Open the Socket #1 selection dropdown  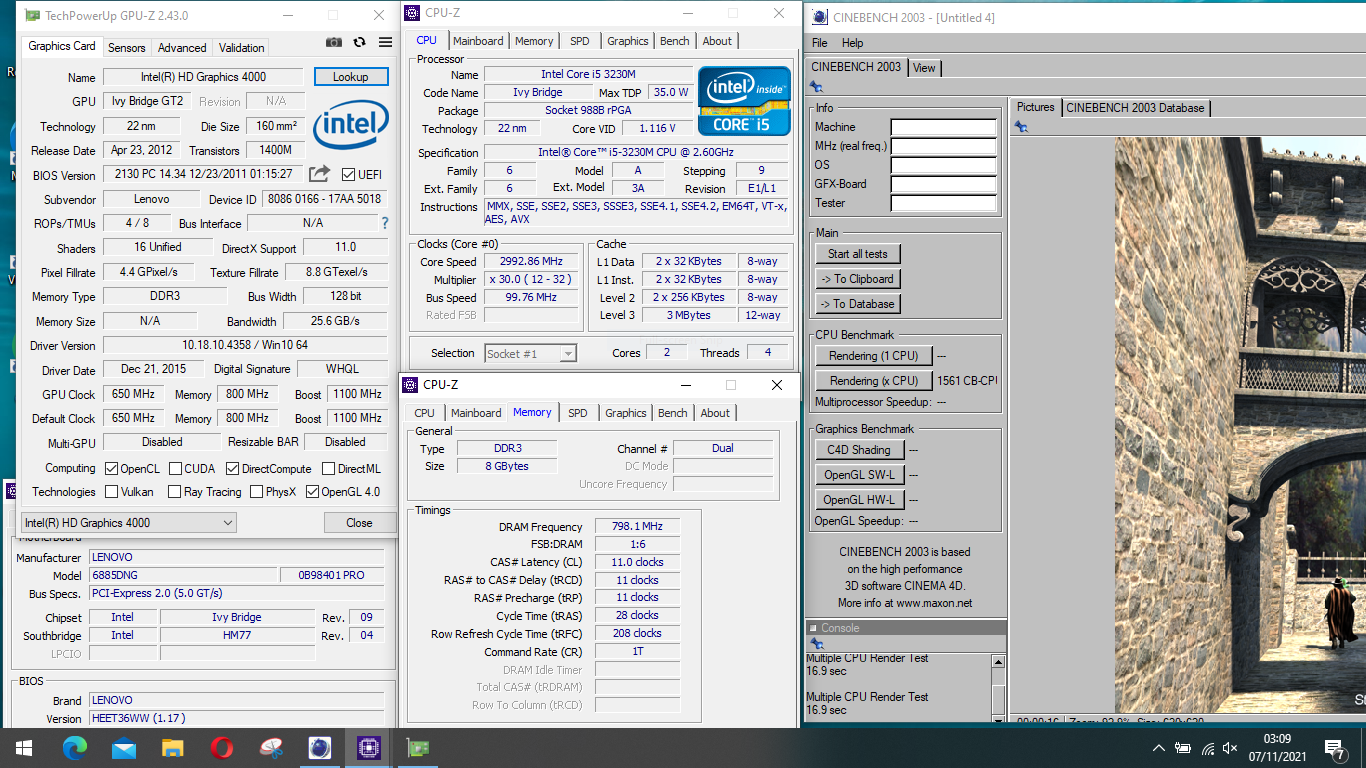coord(531,353)
